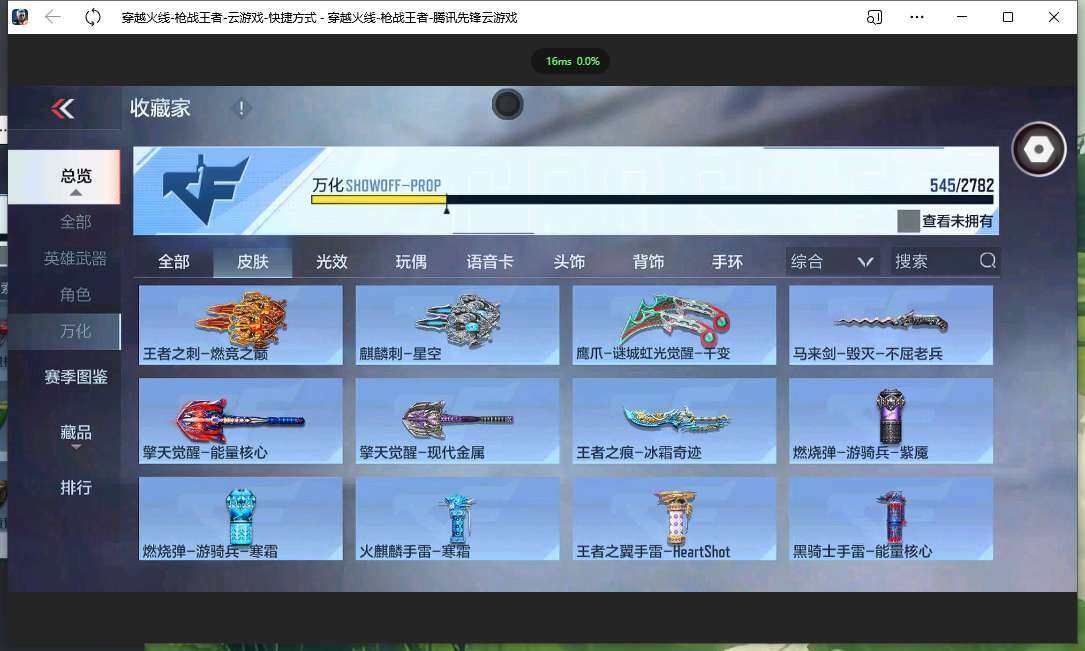Screen dimensions: 1085x651
Task: Minimize the cloud game window
Action: pyautogui.click(x=962, y=17)
